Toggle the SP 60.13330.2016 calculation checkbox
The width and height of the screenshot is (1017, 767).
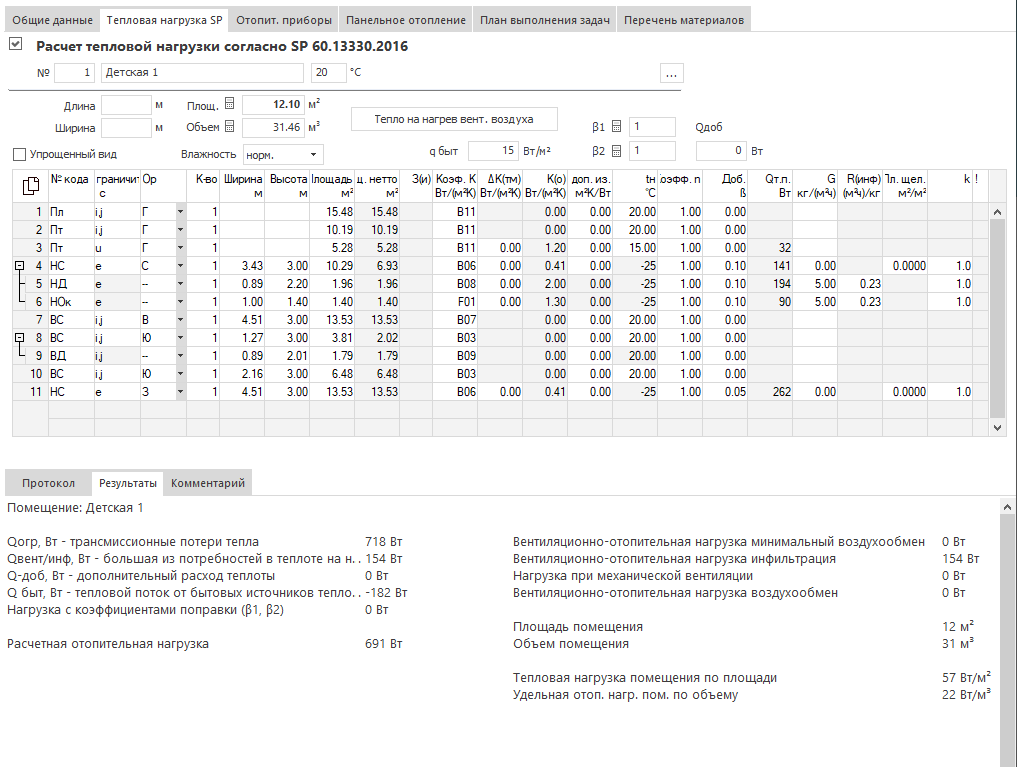(16, 44)
